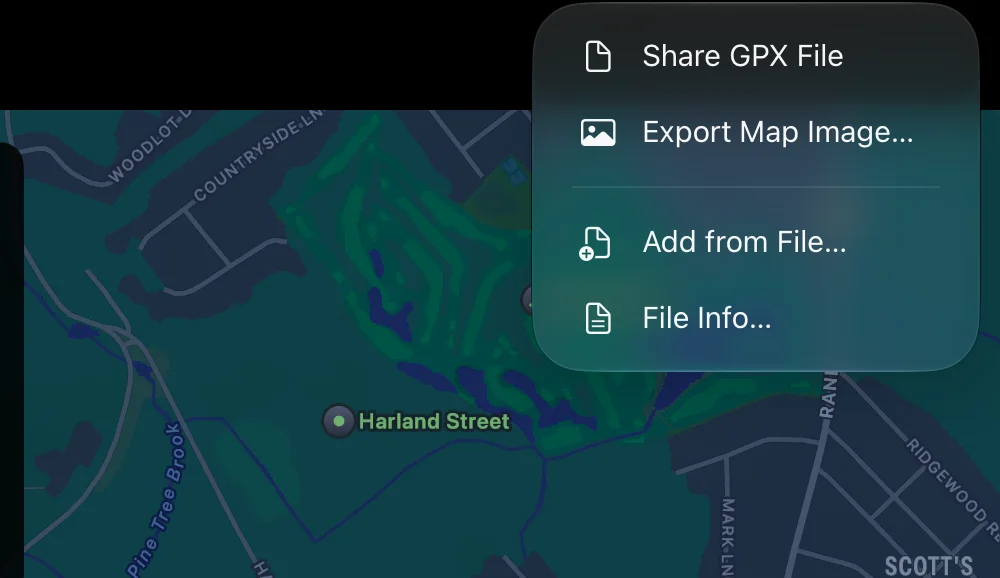Click the Harland Street map label
Viewport: 1000px width, 578px height.
click(x=434, y=421)
